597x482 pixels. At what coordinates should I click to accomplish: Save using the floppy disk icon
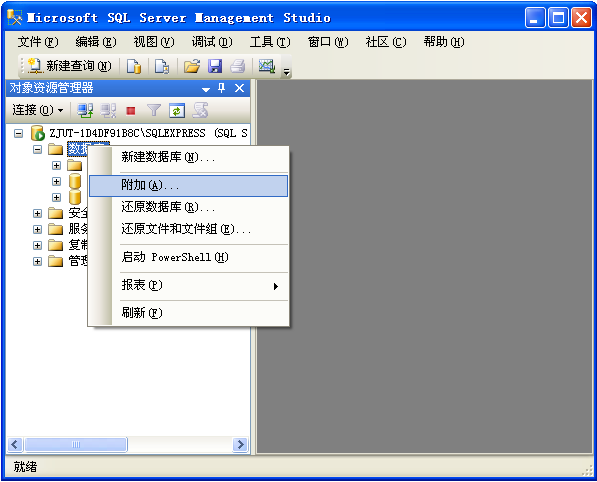coord(215,66)
